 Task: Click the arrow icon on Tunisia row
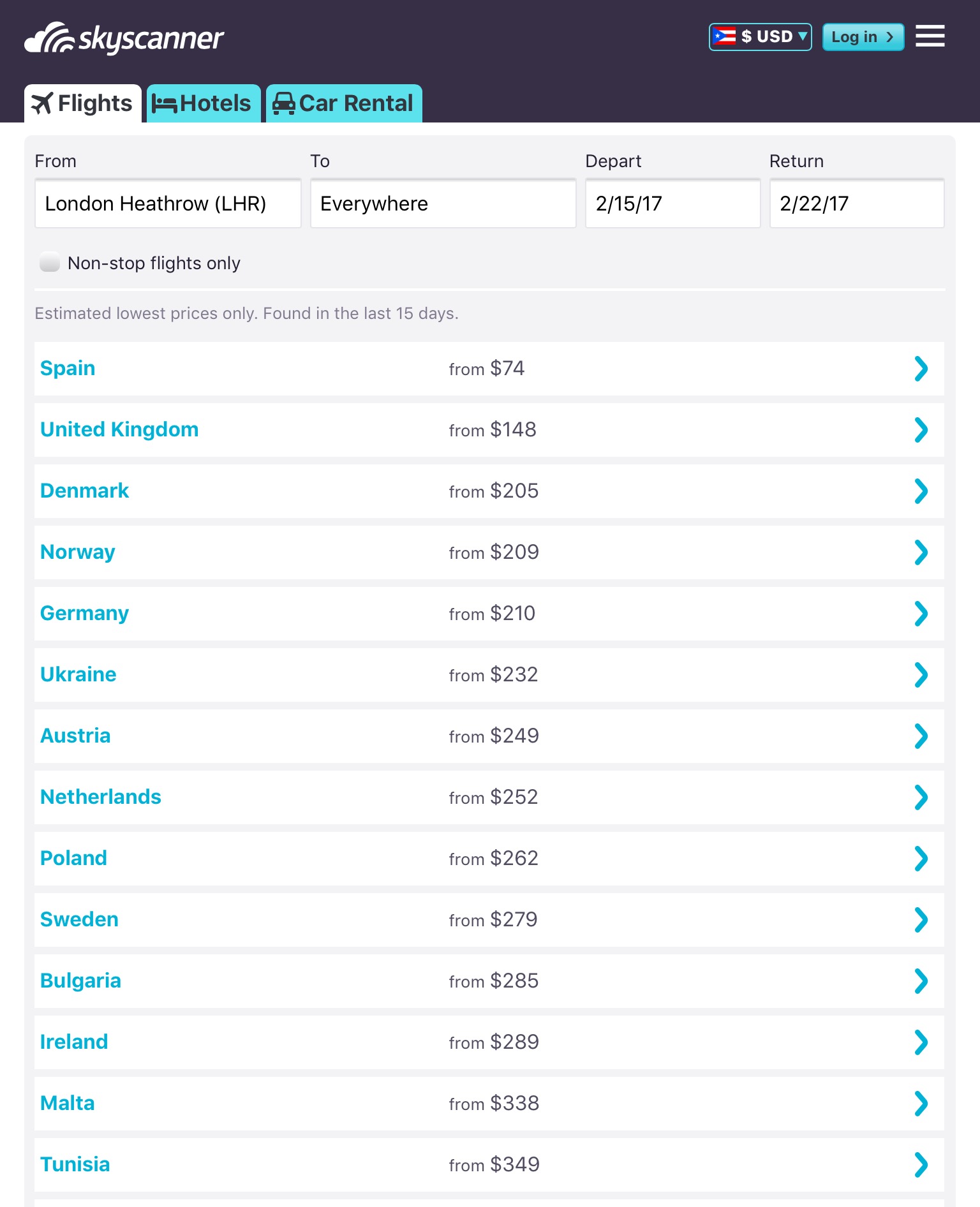(921, 1165)
